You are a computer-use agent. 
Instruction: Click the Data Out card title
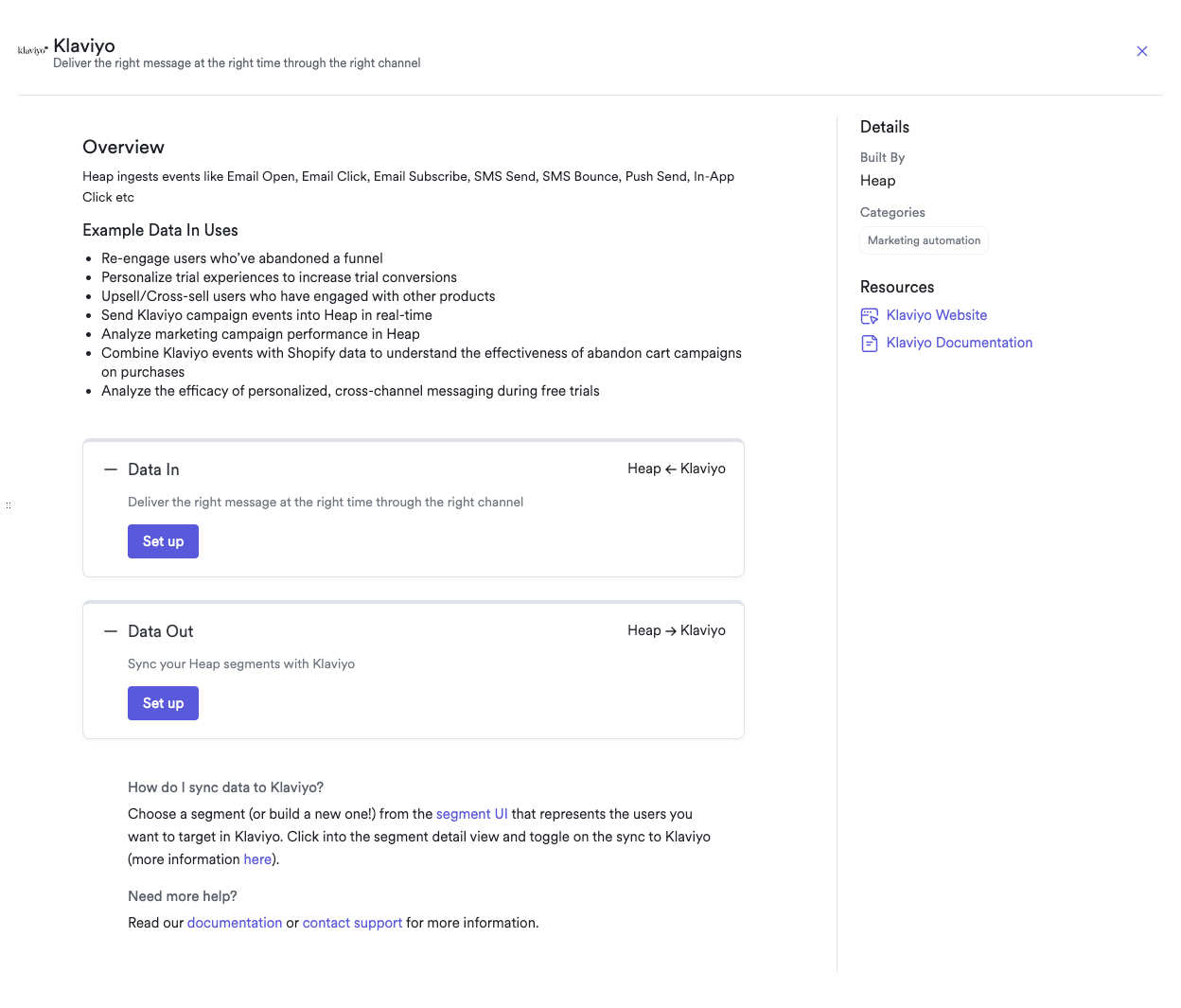click(160, 631)
